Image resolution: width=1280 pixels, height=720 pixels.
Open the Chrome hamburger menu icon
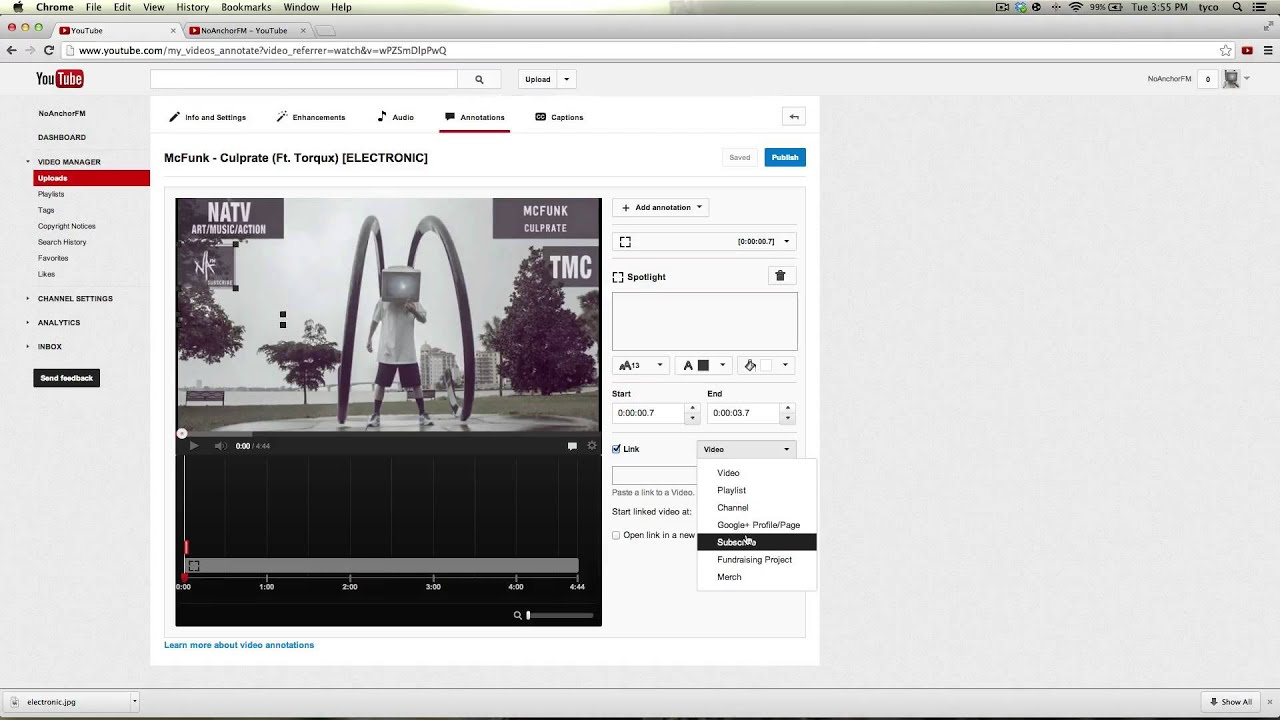1268,50
